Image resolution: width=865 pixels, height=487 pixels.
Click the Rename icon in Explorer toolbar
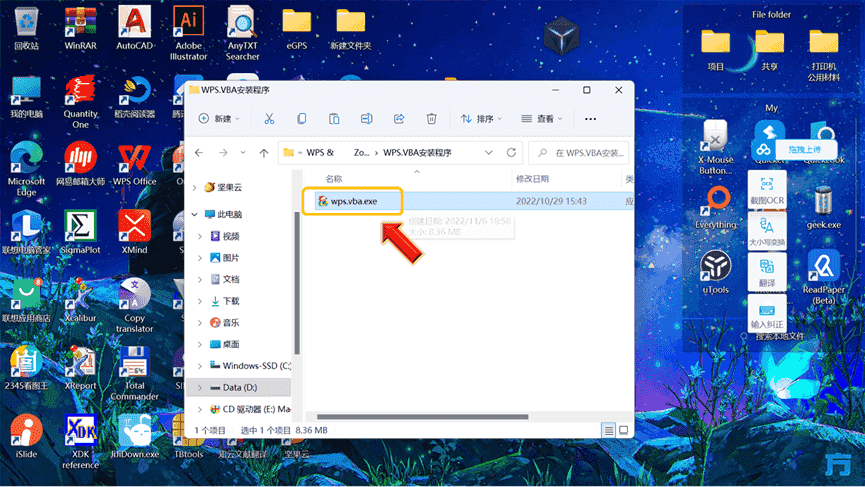click(366, 119)
